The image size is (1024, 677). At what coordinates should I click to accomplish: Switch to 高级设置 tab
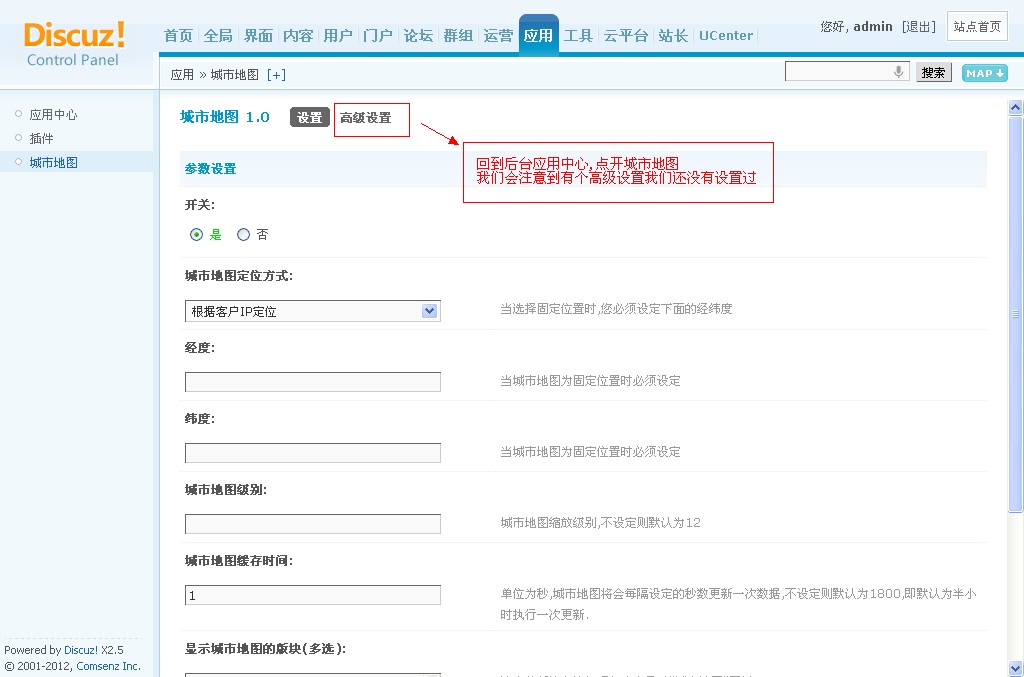(x=366, y=118)
